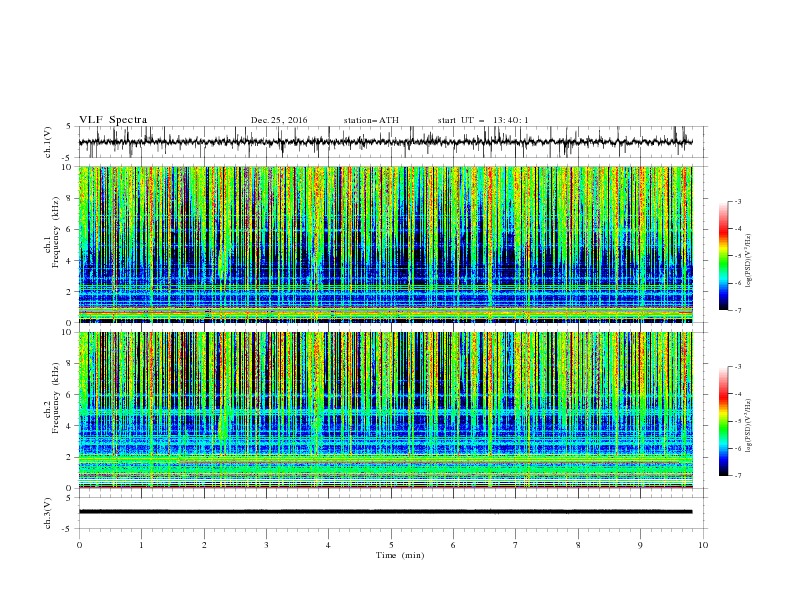Click the 'ch.1(V)' waveform axis label
This screenshot has height=612, width=792.
click(x=48, y=142)
